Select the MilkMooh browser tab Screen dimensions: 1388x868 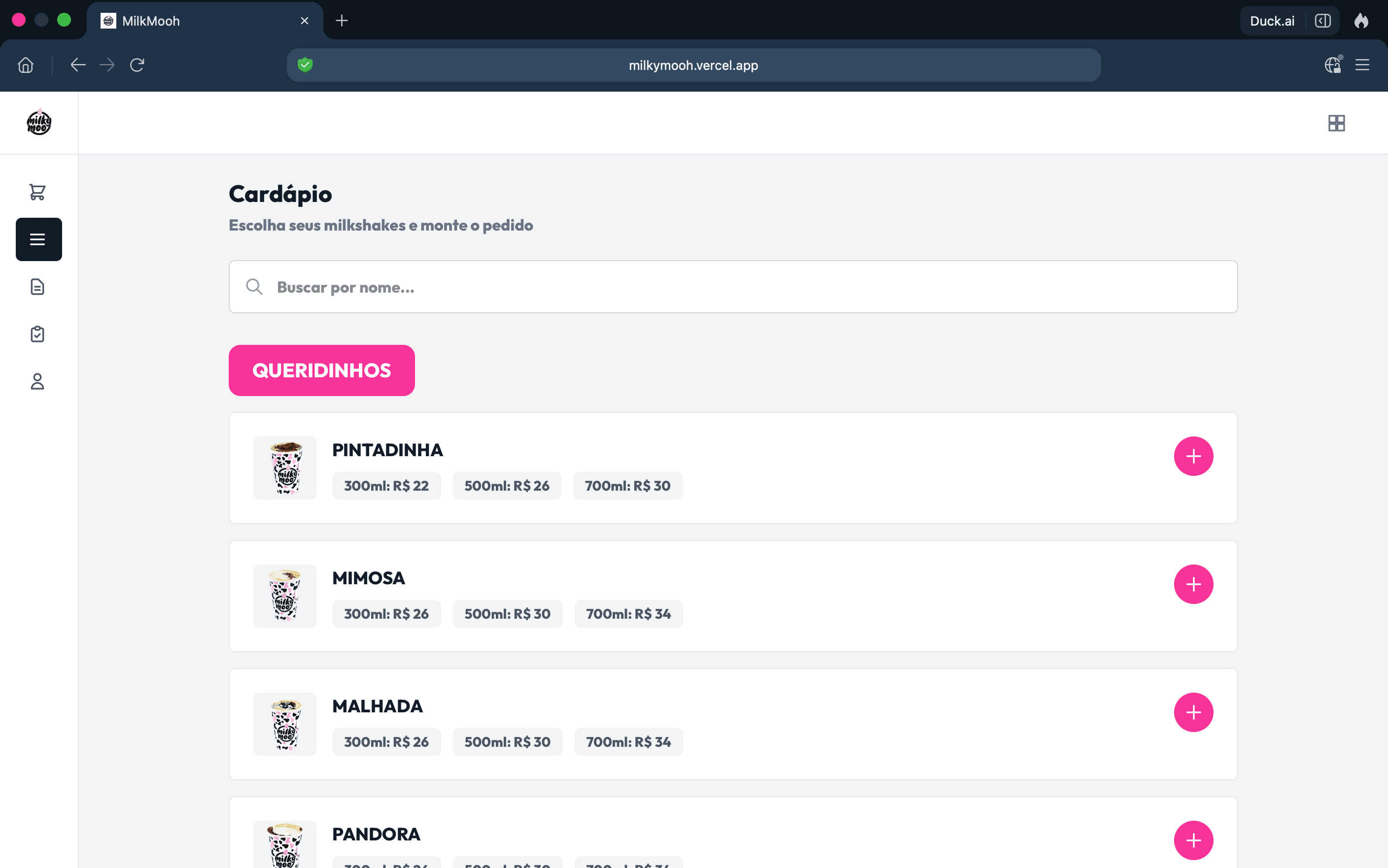click(205, 21)
